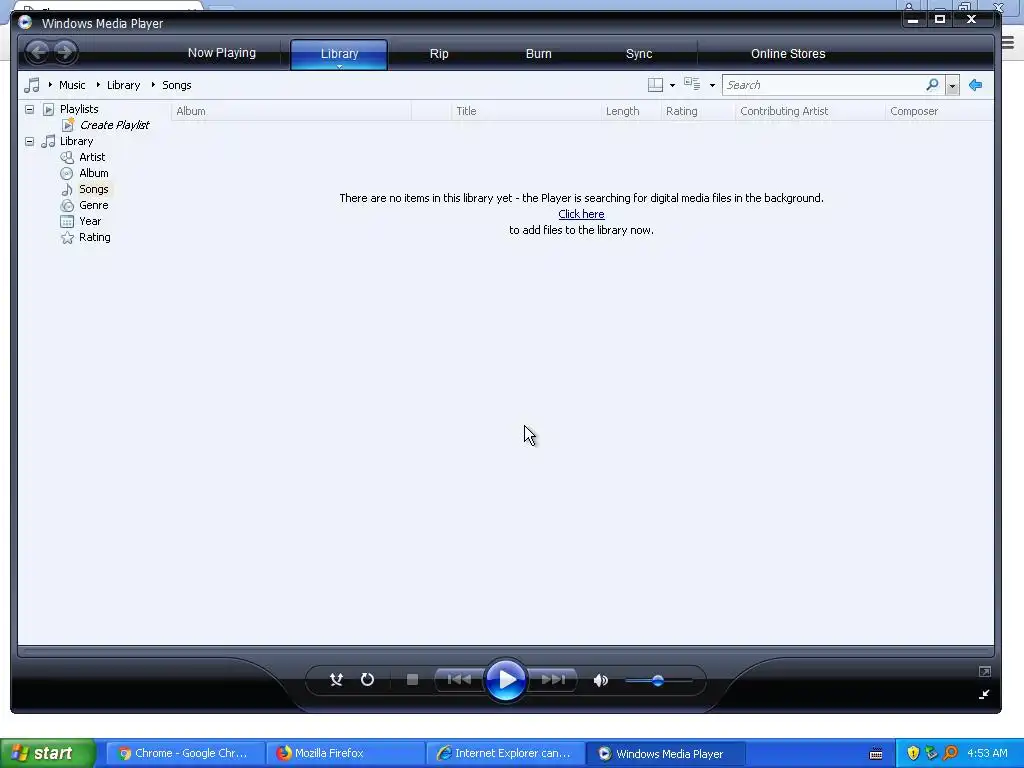Expand arrow before Songs breadcrumb
Viewport: 1024px width, 768px height.
pyautogui.click(x=153, y=85)
